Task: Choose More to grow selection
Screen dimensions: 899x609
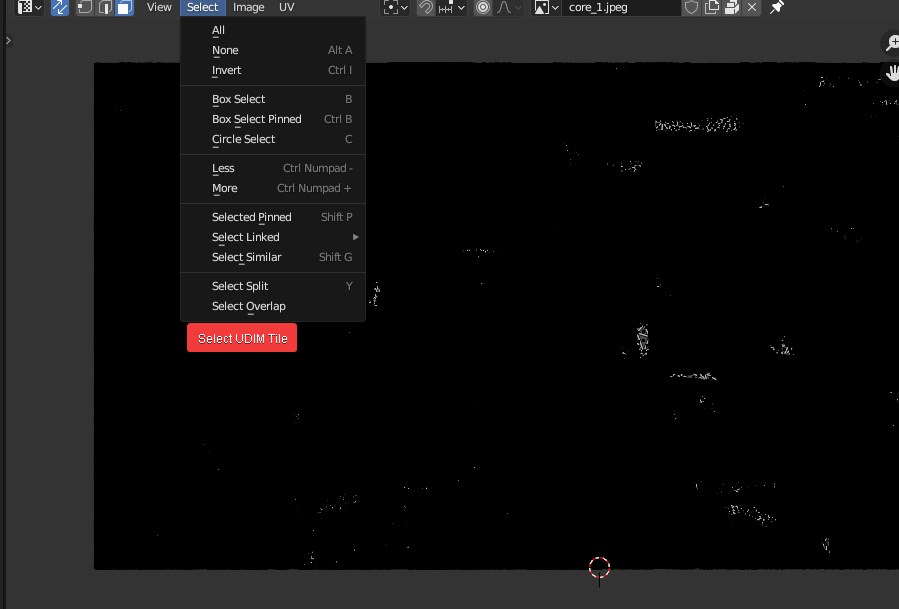Action: pyautogui.click(x=273, y=188)
